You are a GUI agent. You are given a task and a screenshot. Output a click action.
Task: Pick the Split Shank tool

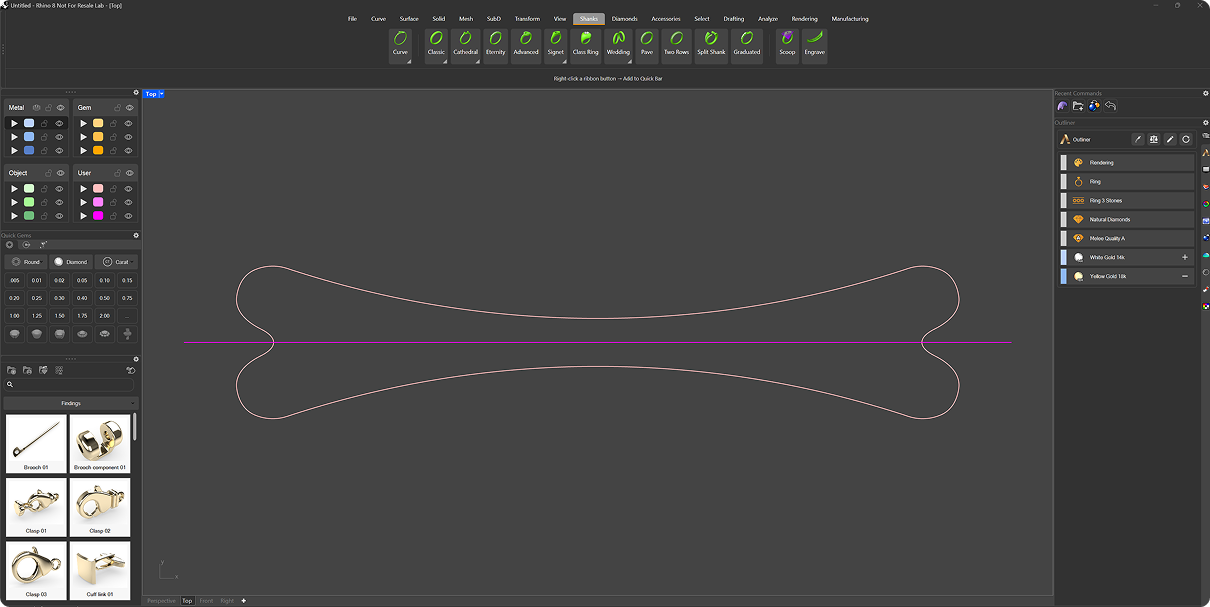(x=711, y=46)
